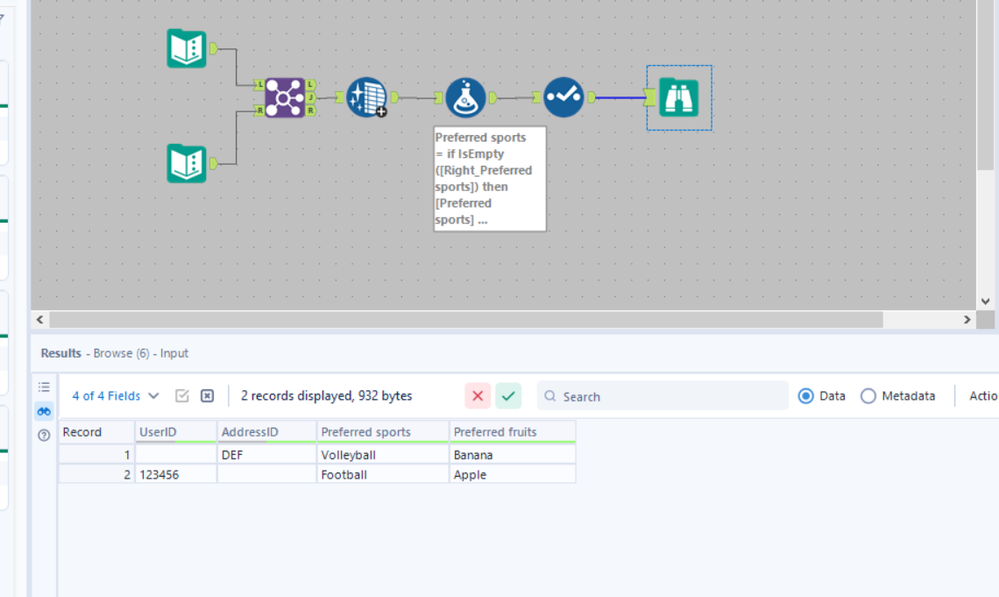This screenshot has width=999, height=597.
Task: Select the blue connection line to Browse
Action: click(620, 97)
